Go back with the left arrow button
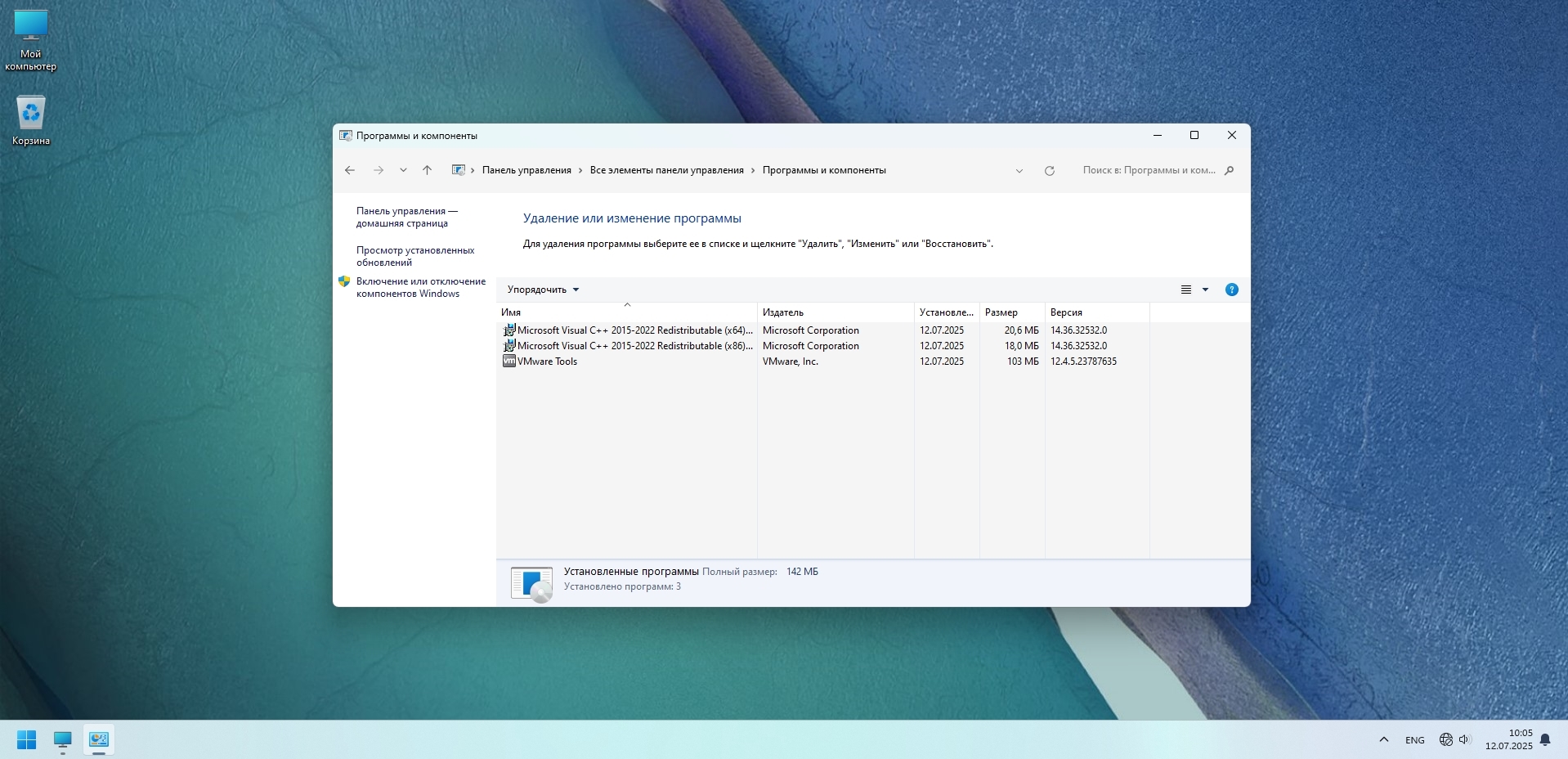 tap(350, 170)
